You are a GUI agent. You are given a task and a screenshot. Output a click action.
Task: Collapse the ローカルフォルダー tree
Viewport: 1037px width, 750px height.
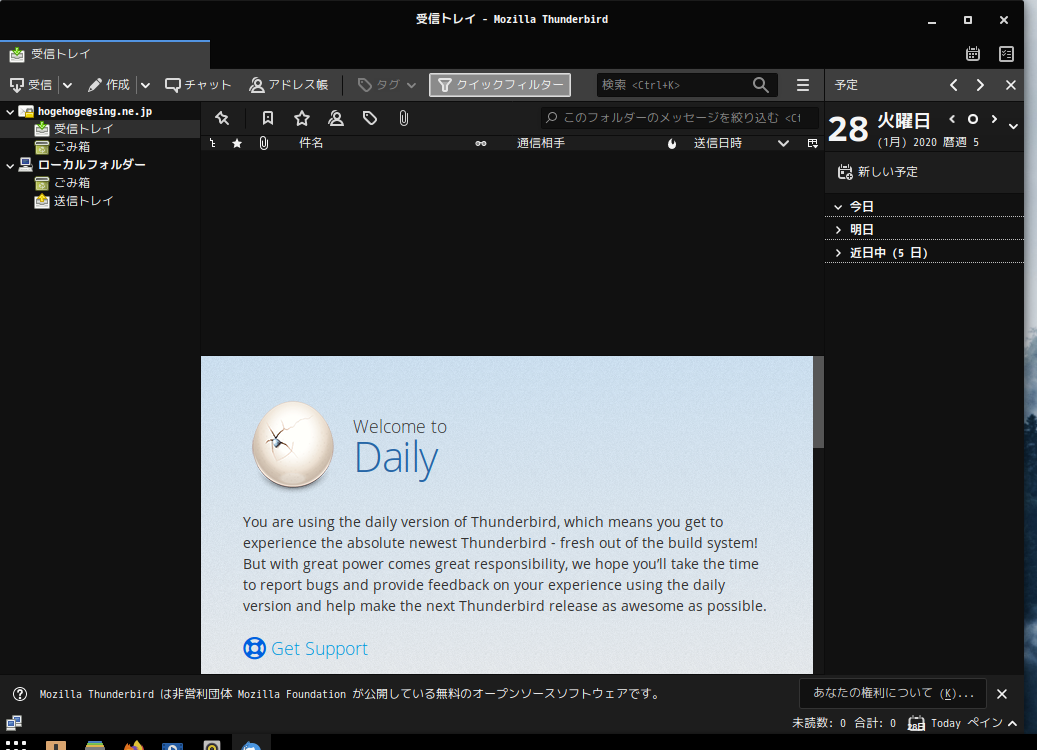[x=10, y=165]
